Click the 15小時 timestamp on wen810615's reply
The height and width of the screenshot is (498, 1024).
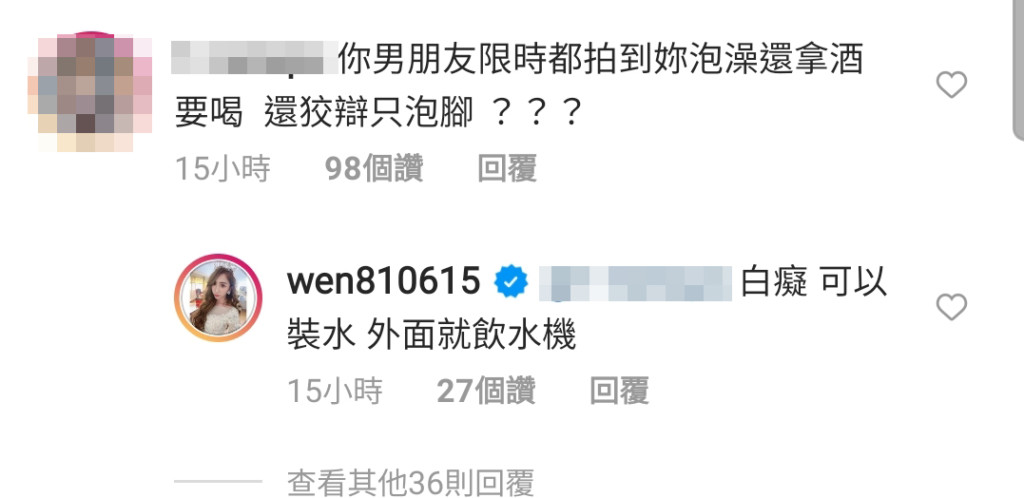335,391
